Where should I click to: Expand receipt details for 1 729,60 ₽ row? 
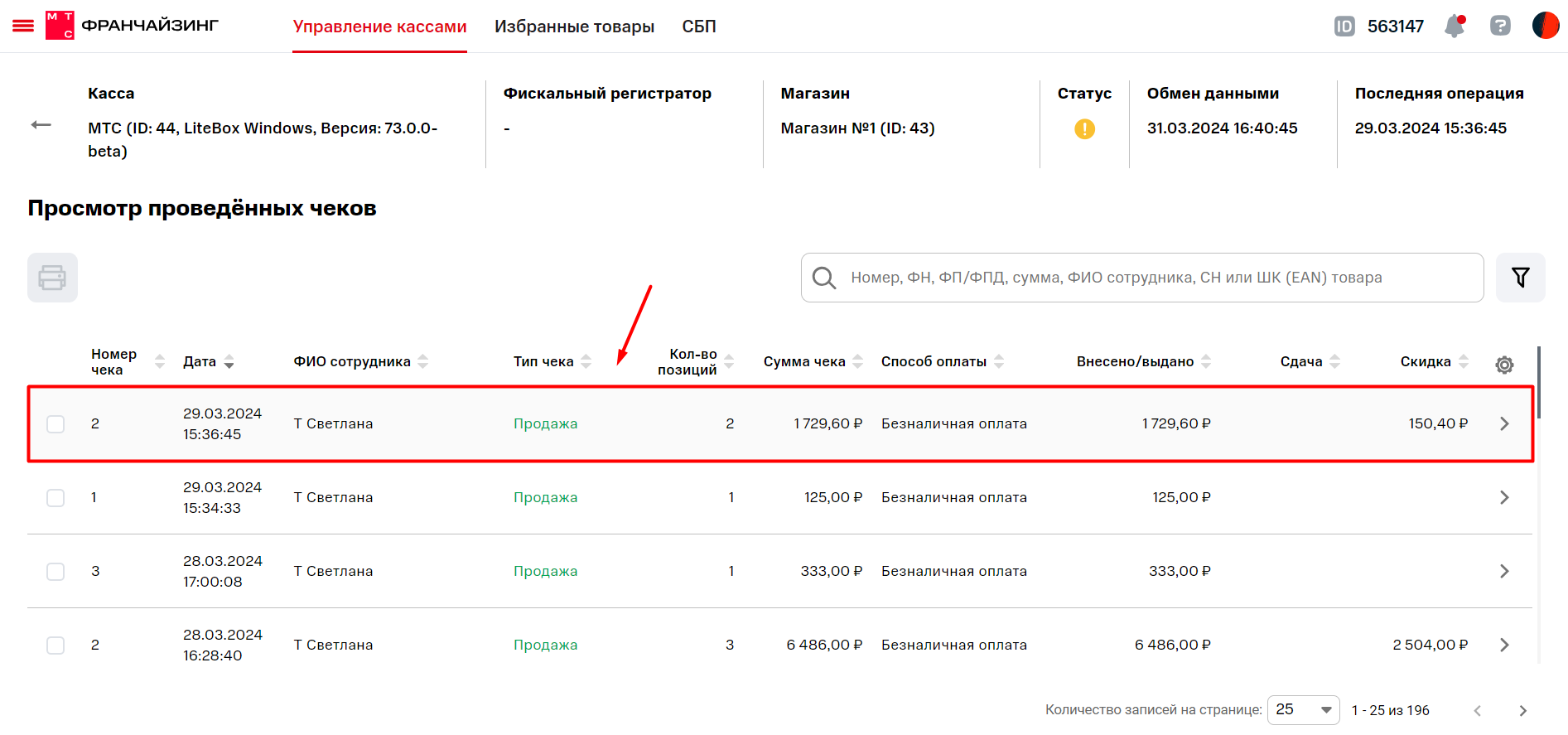[x=1504, y=423]
